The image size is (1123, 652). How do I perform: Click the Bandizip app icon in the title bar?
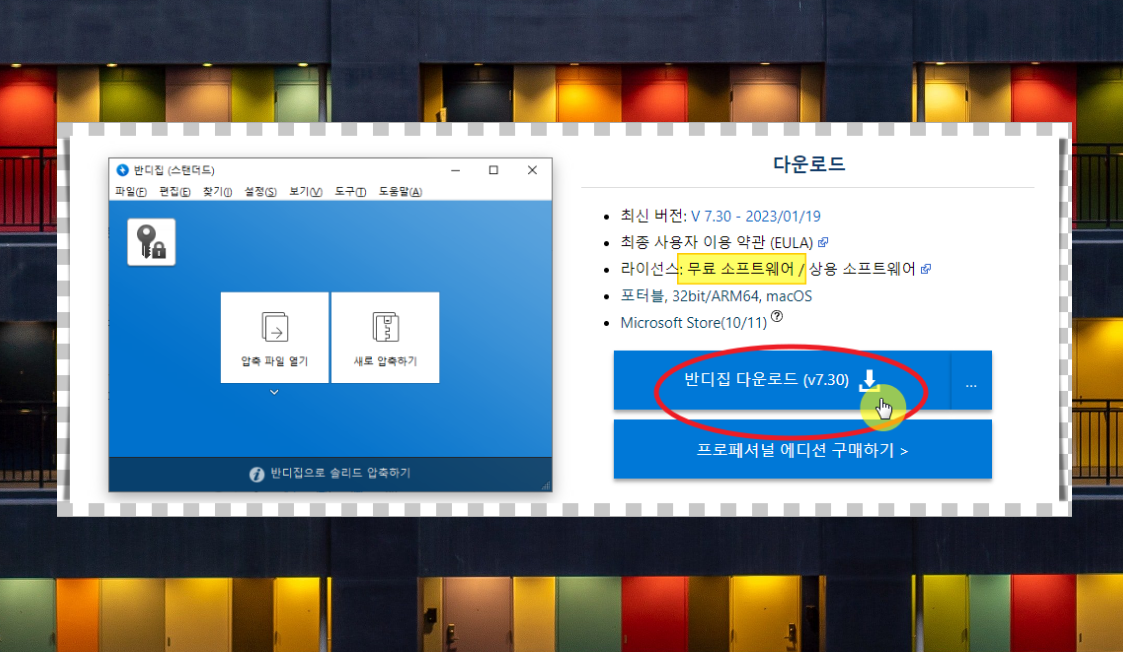click(x=122, y=170)
